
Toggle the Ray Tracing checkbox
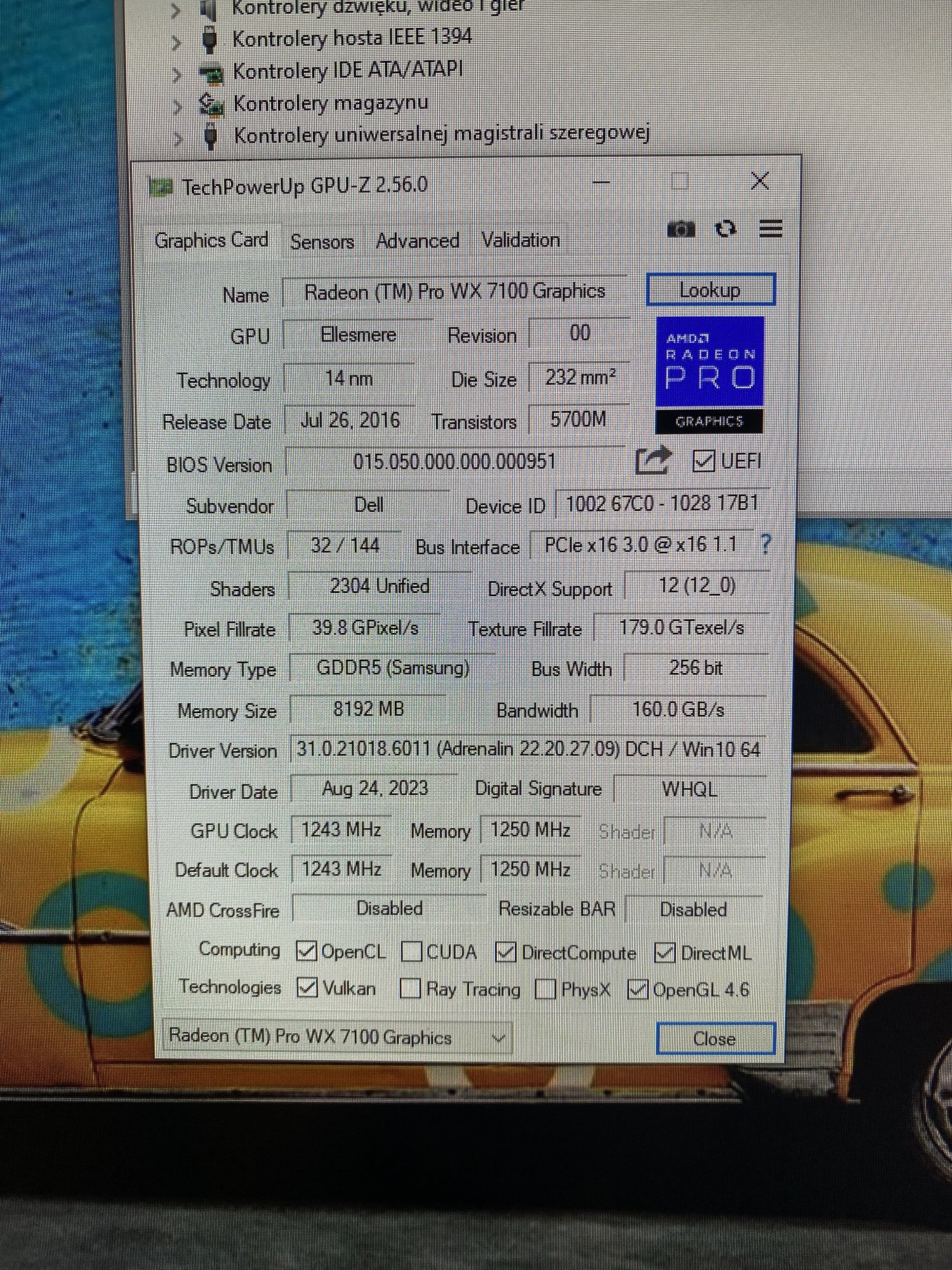pos(409,989)
